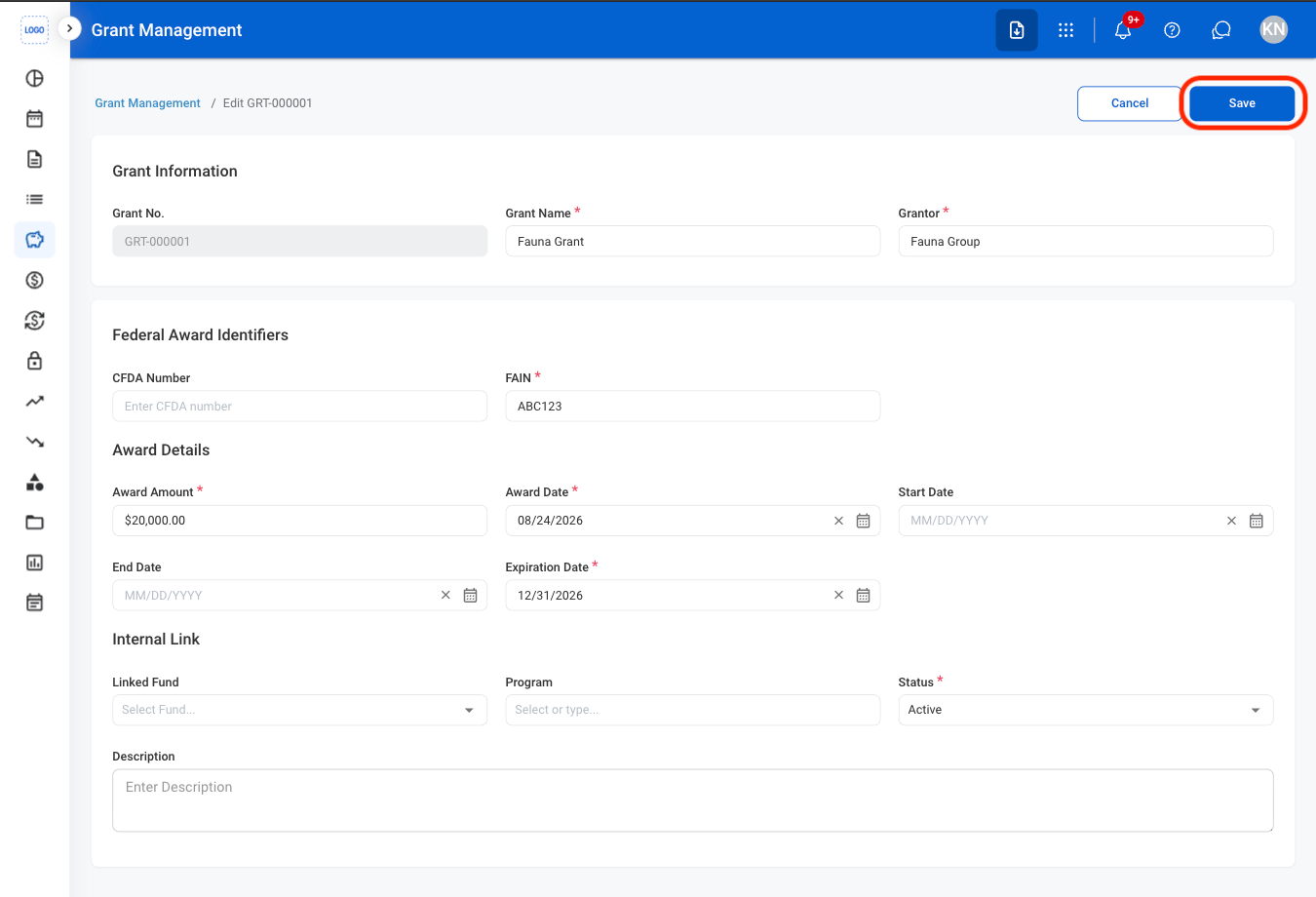Viewport: 1316px width, 897px height.
Task: Clear the Start Date with X icon
Action: pos(1231,521)
